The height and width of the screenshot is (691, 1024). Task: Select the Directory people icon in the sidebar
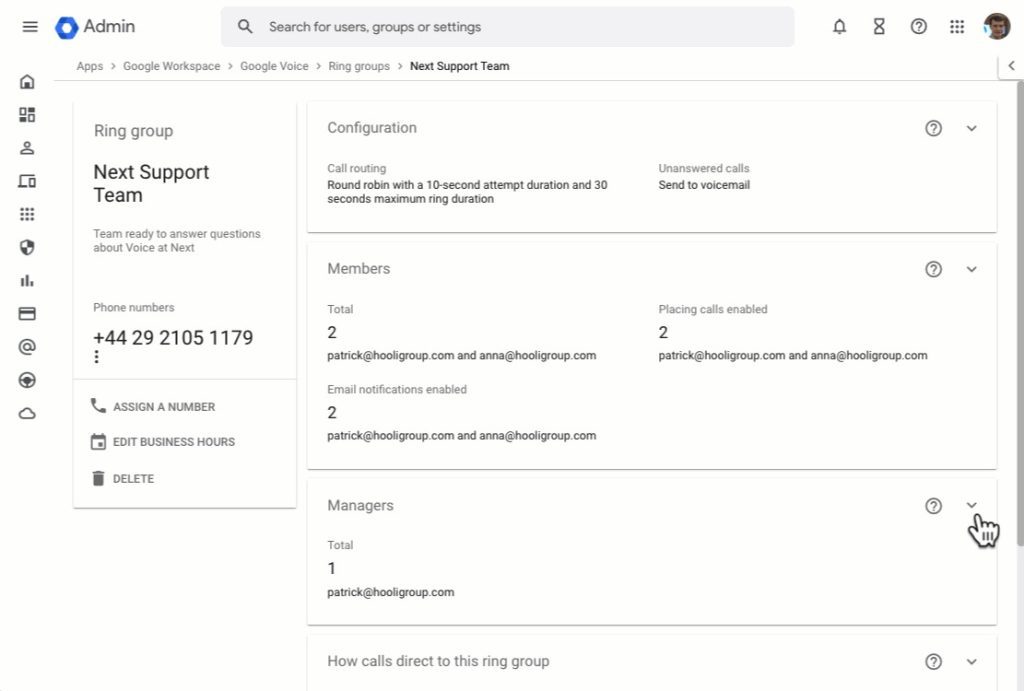[x=27, y=147]
